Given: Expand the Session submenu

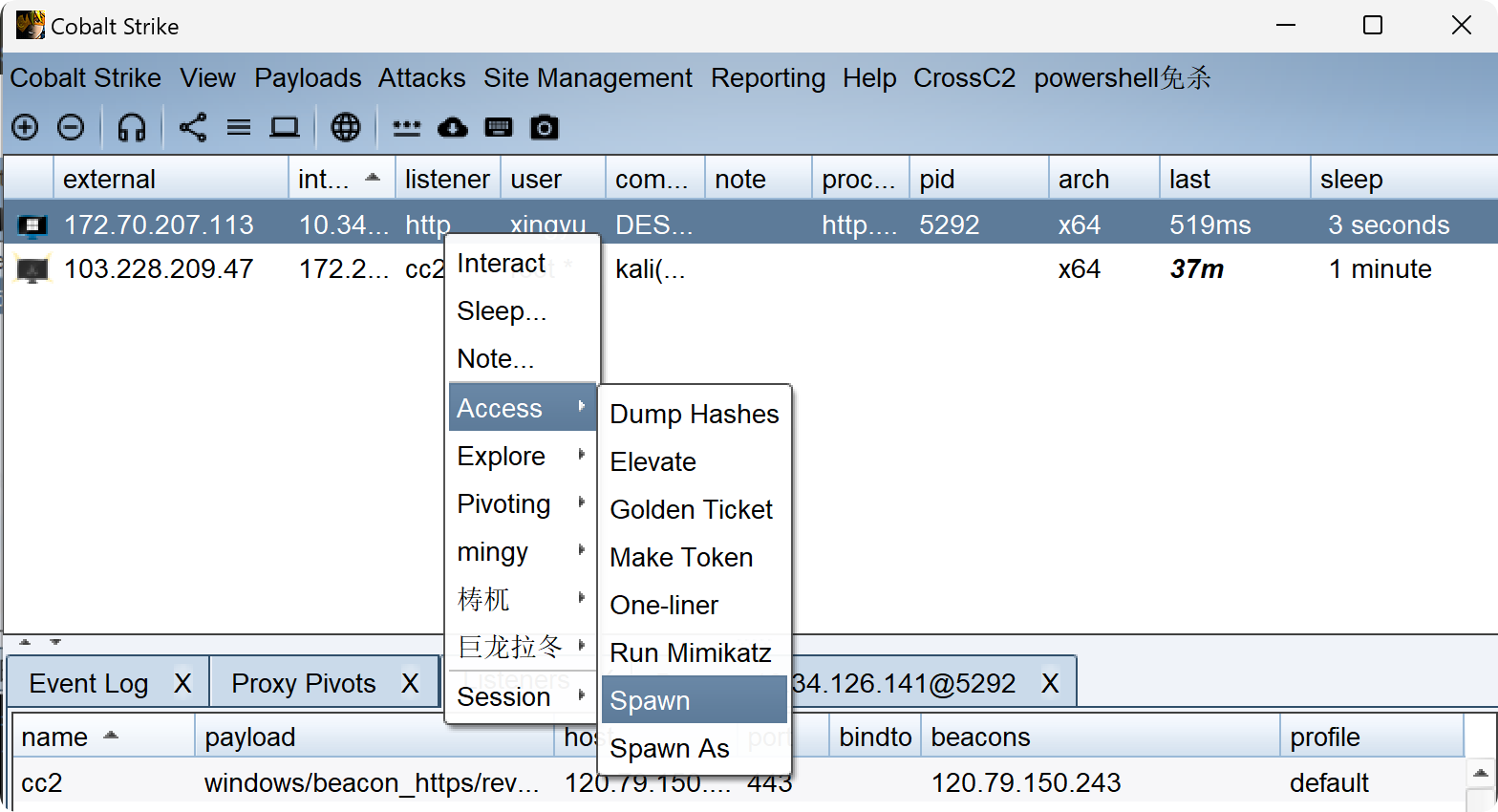Looking at the screenshot, I should click(523, 696).
